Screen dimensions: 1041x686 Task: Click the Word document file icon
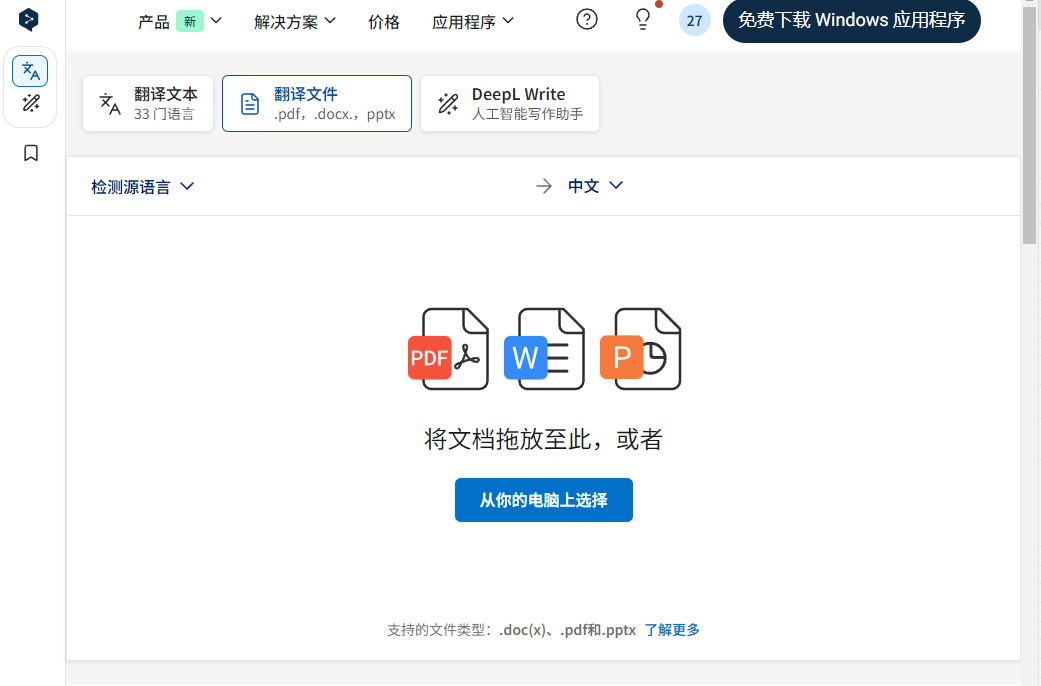[544, 349]
